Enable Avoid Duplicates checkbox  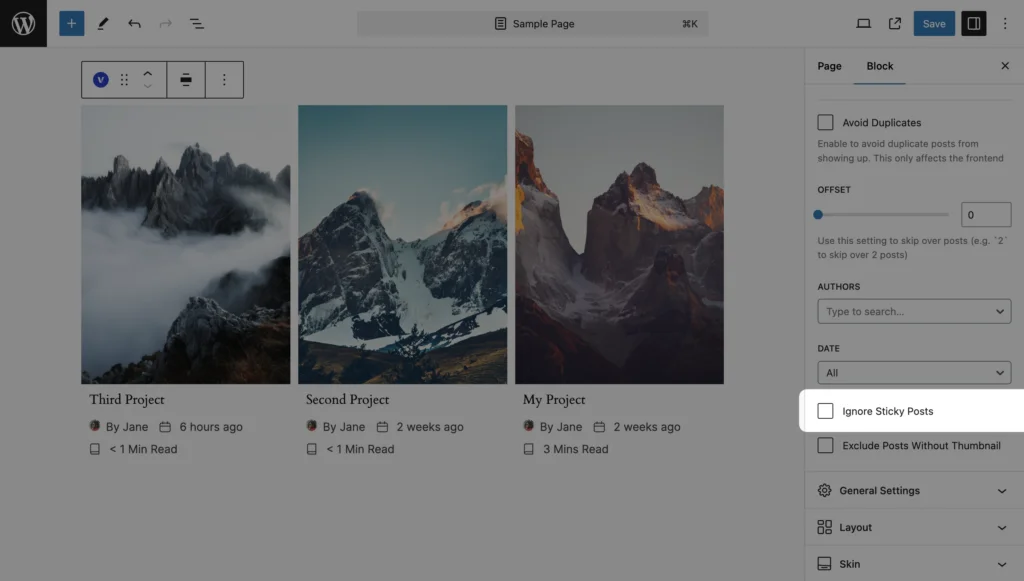coord(825,122)
